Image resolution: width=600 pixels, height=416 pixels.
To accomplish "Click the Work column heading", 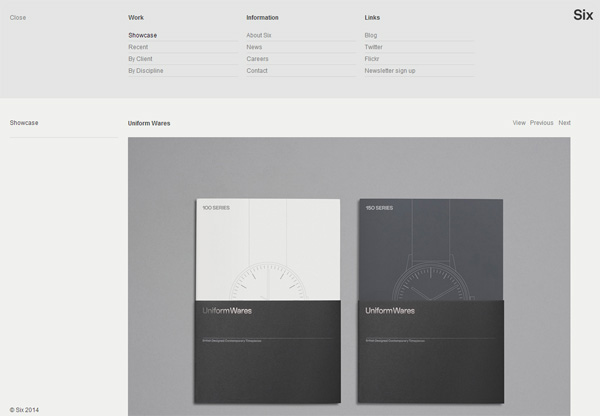I will click(136, 18).
